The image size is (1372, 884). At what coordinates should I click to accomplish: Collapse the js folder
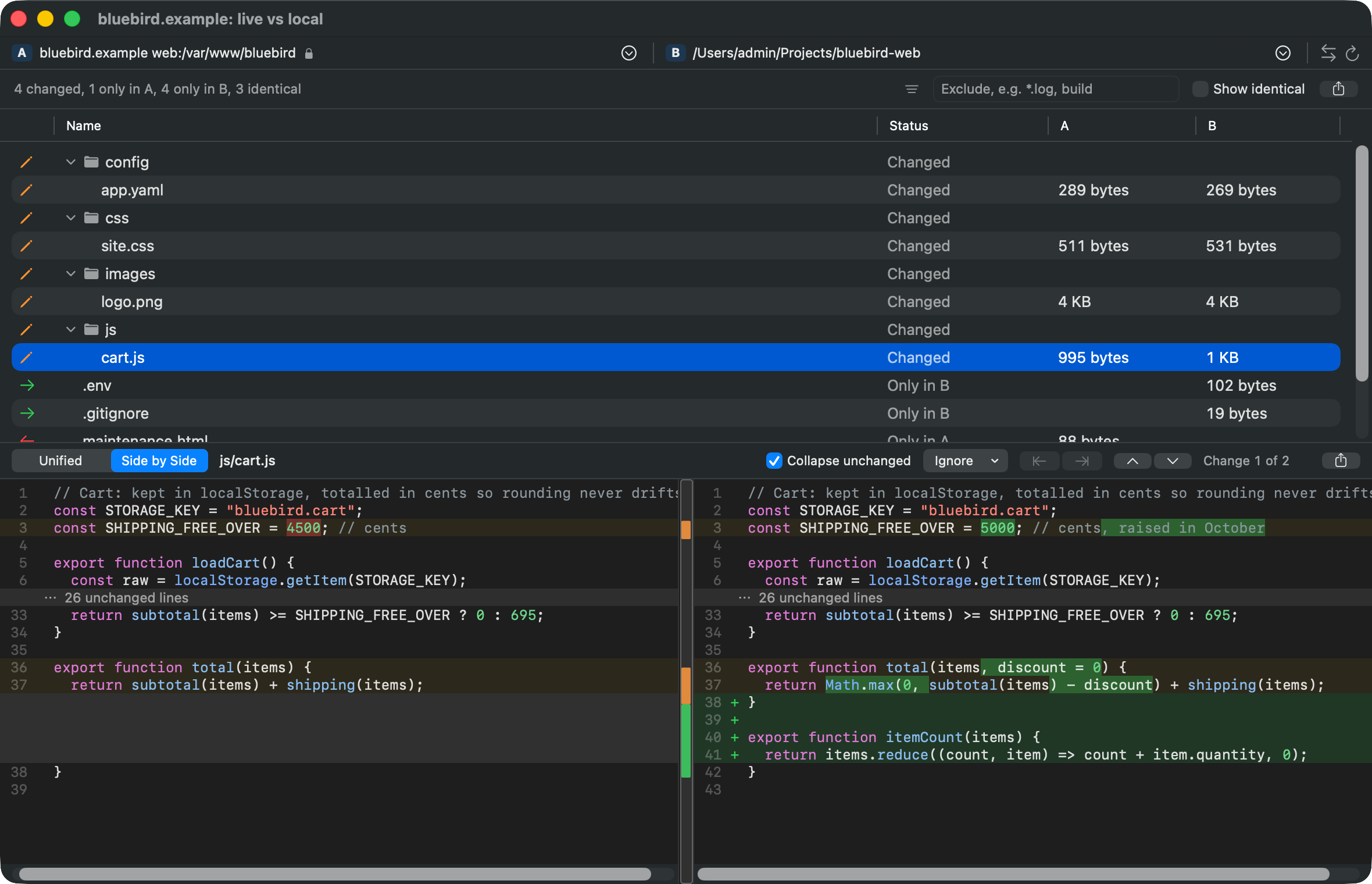click(71, 329)
